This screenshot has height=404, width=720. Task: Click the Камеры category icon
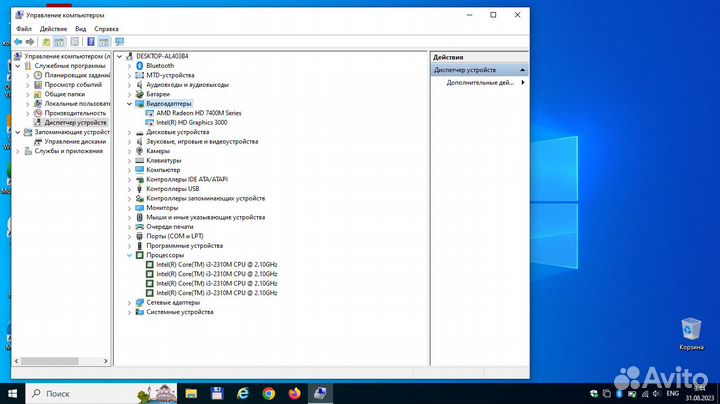pos(140,151)
